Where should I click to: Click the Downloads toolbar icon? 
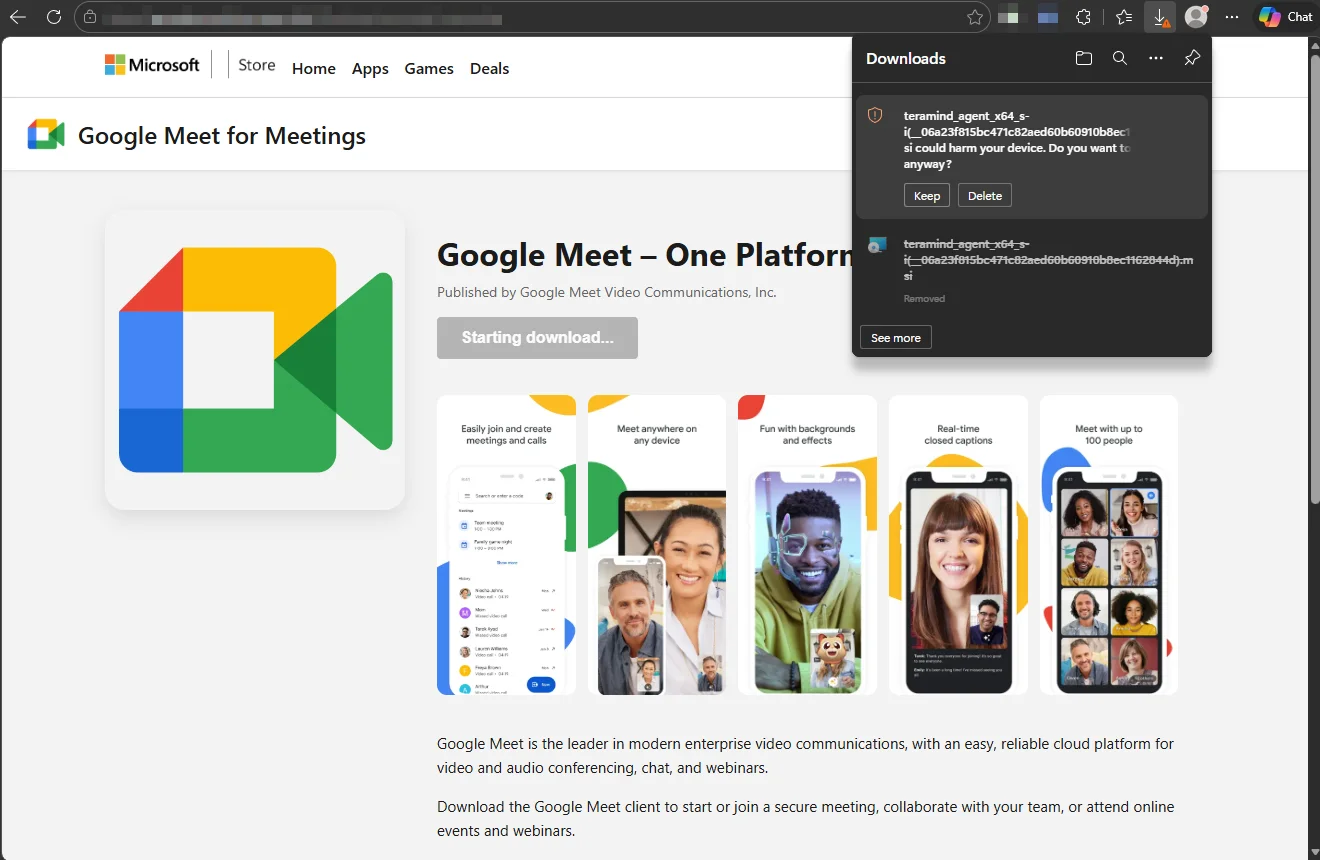1159,16
